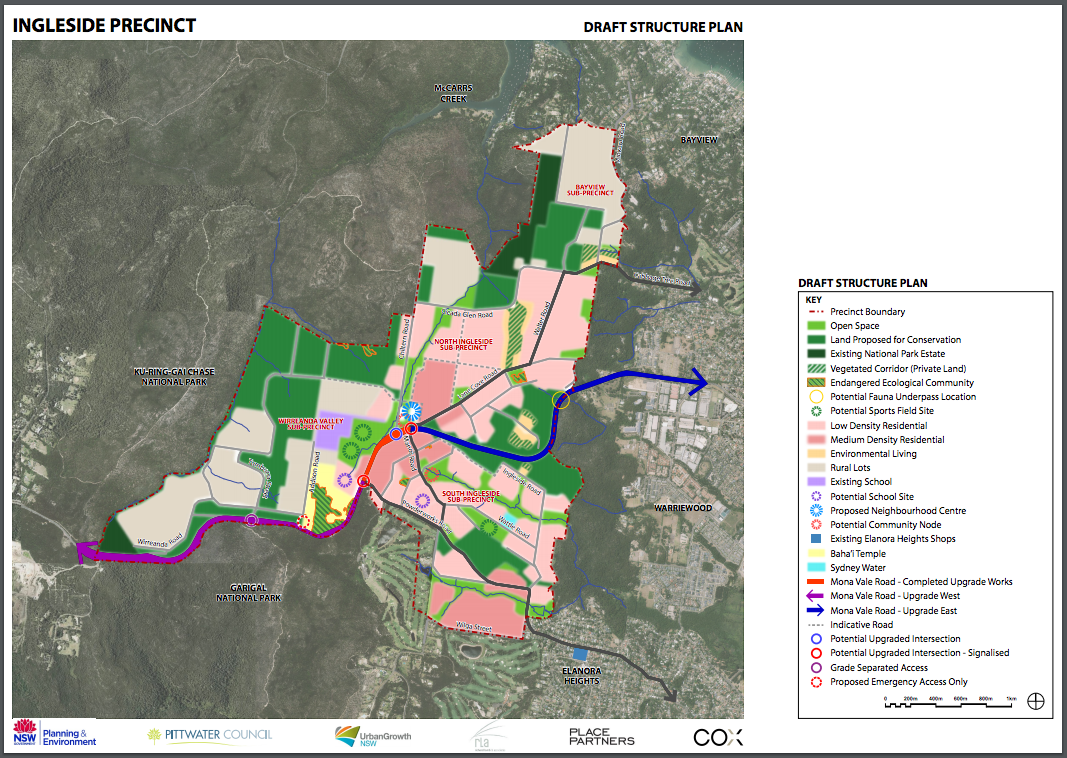Click the blue Neighbourhood Centre marker on the map
Viewport: 1067px width, 758px height.
coord(411,411)
